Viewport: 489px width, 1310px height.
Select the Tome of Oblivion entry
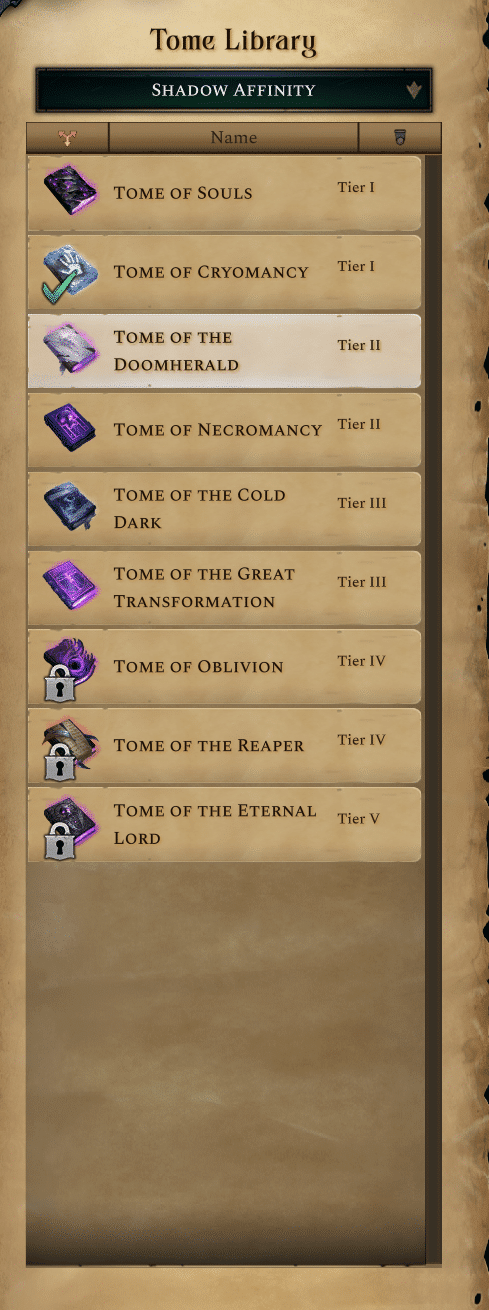pos(224,667)
